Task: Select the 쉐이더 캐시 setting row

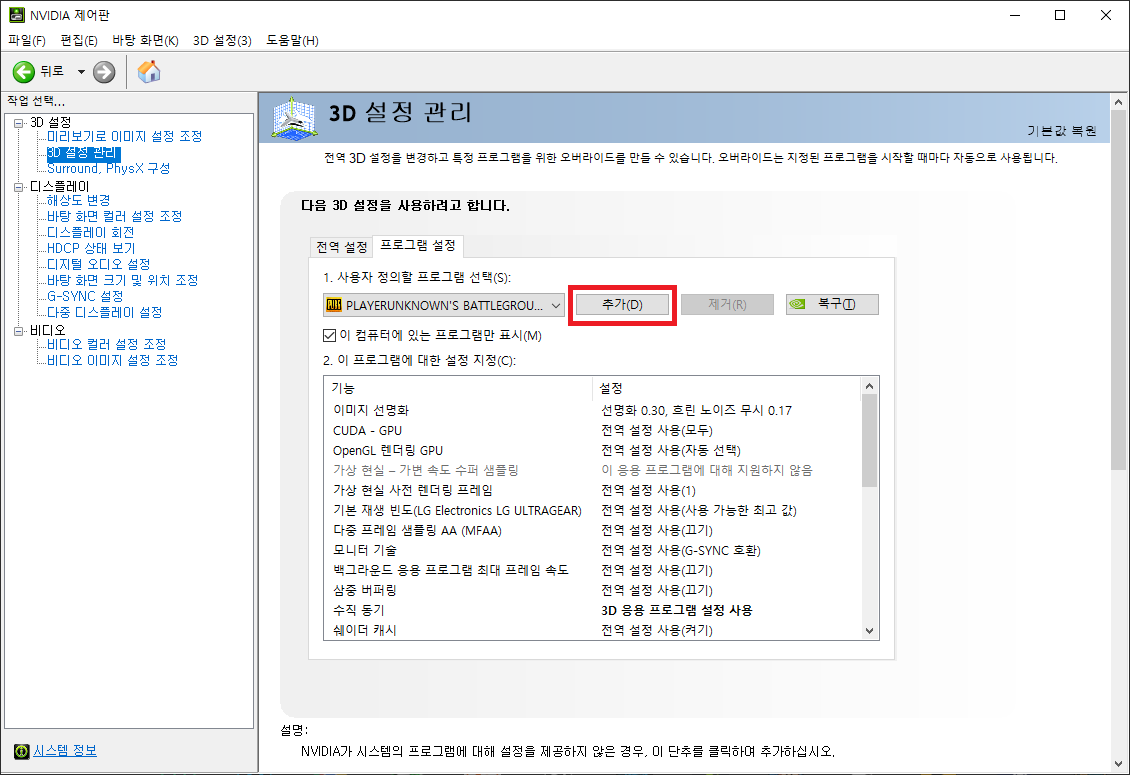Action: tap(592, 630)
